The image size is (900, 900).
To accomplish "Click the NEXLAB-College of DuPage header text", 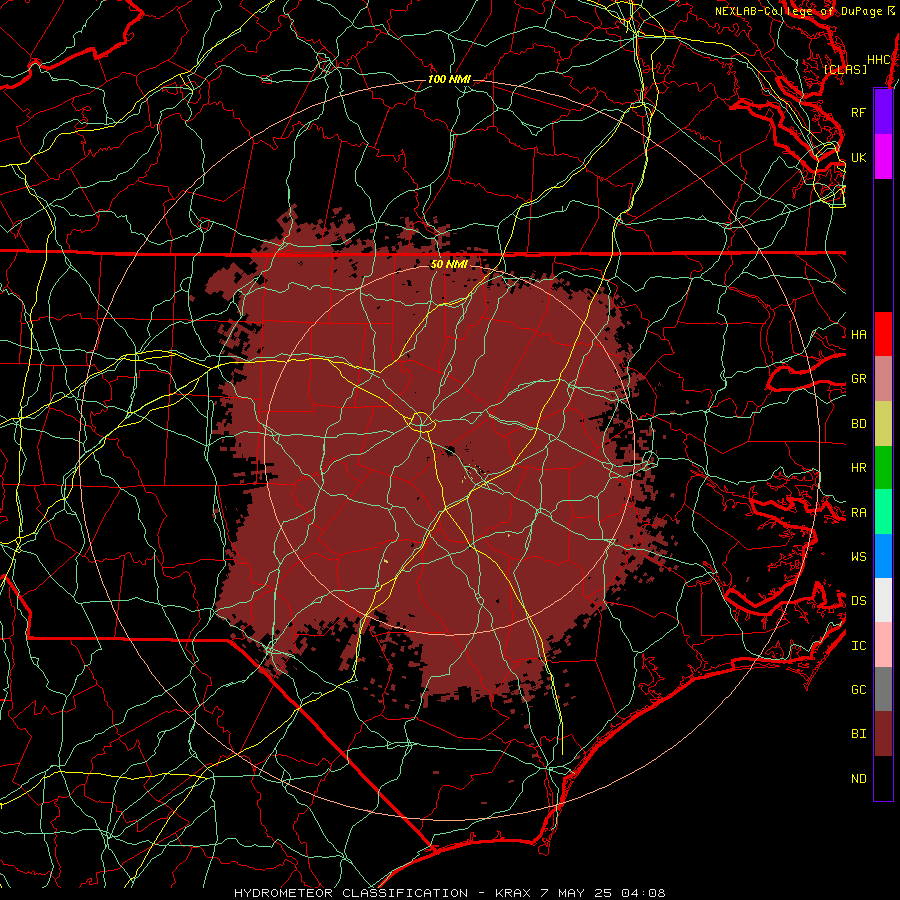I will [x=798, y=11].
